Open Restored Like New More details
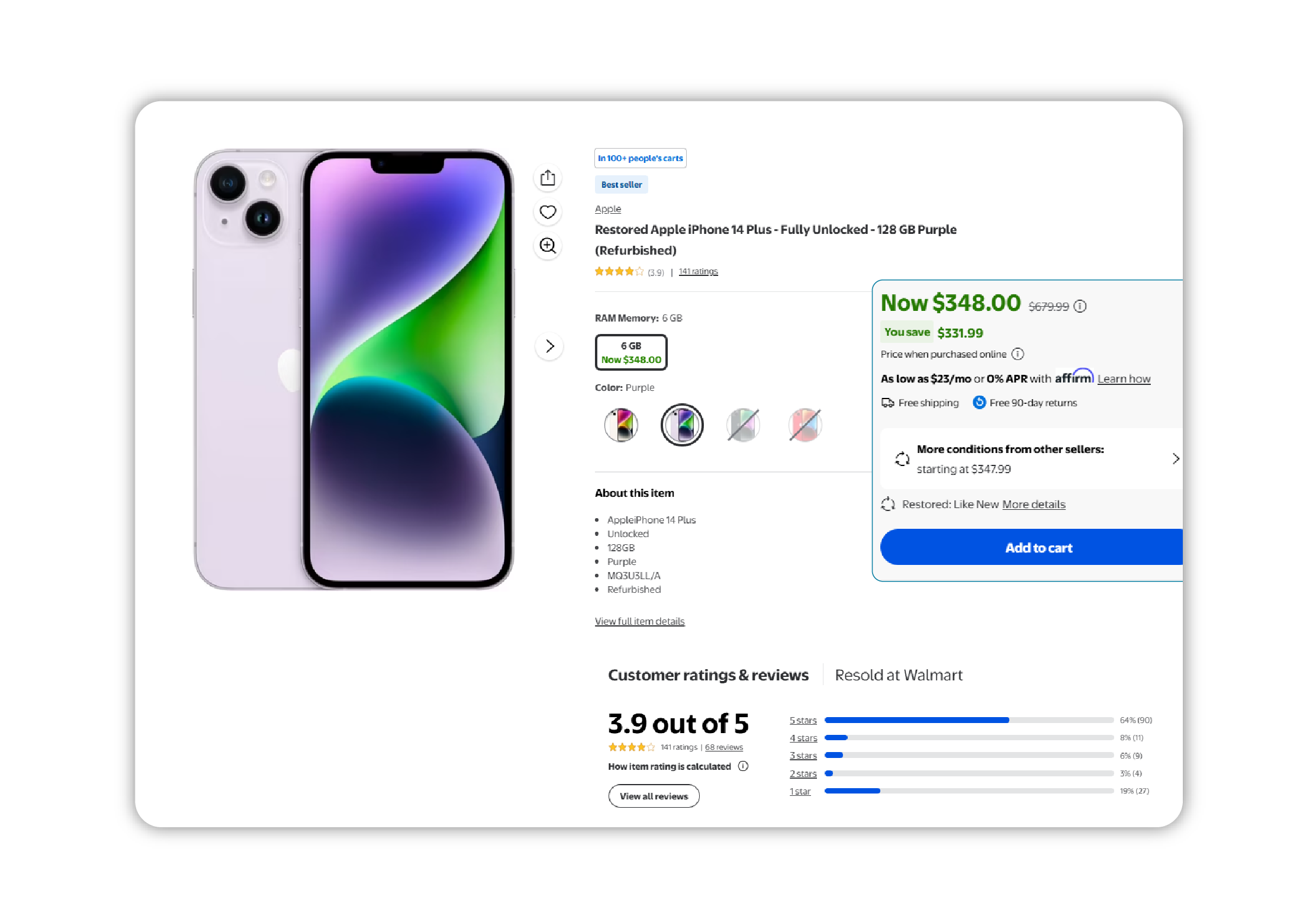Viewport: 1316px width, 922px height. pos(1034,505)
